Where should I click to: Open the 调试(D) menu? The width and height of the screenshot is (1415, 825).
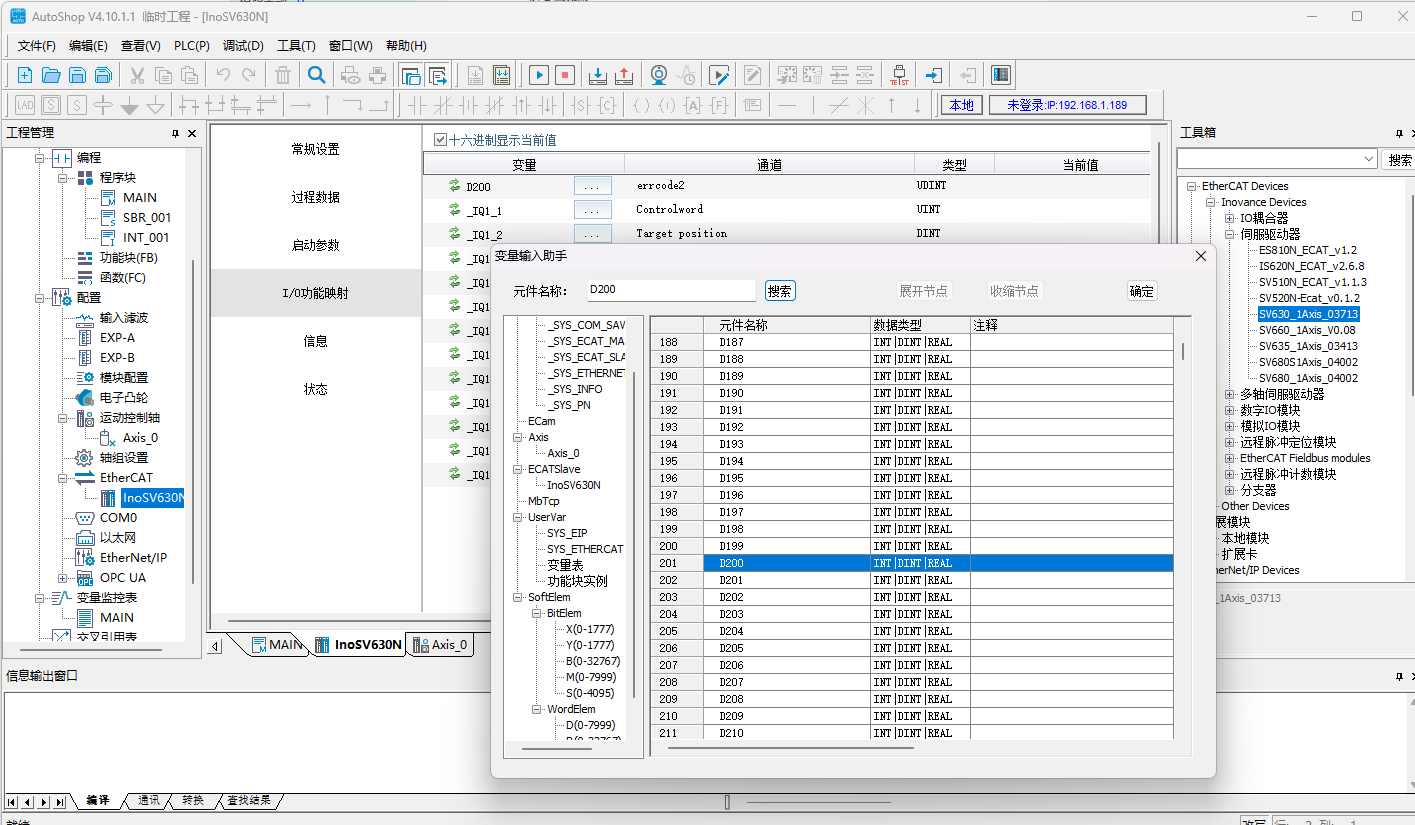pyautogui.click(x=243, y=46)
